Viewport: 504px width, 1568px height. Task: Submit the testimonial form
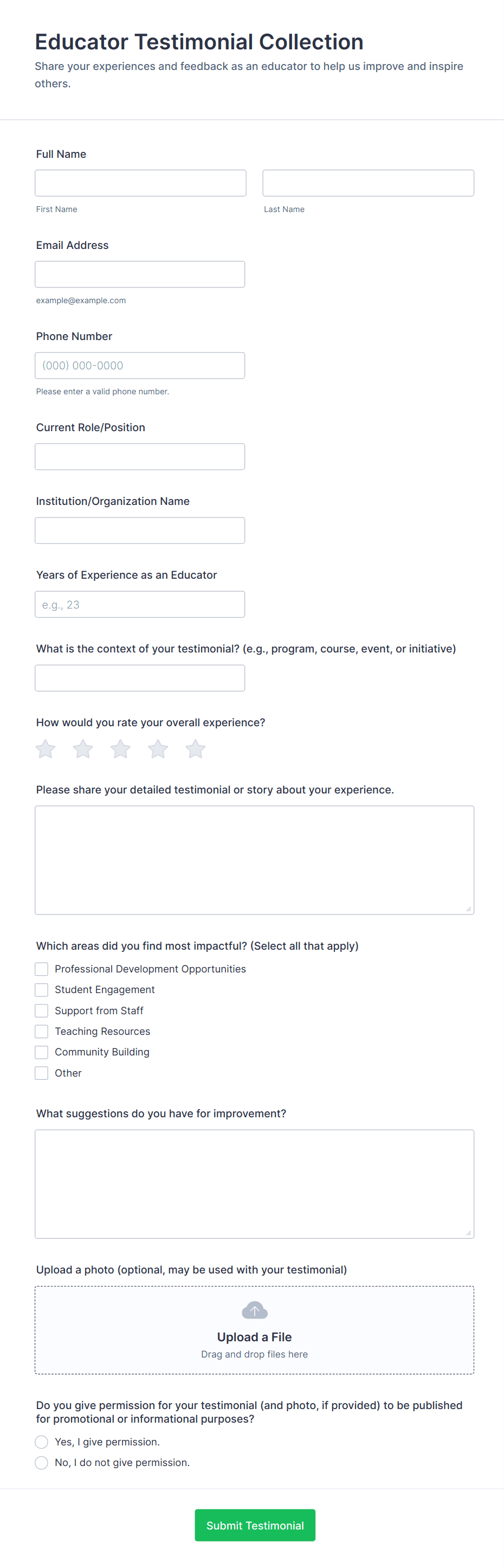(x=255, y=1525)
